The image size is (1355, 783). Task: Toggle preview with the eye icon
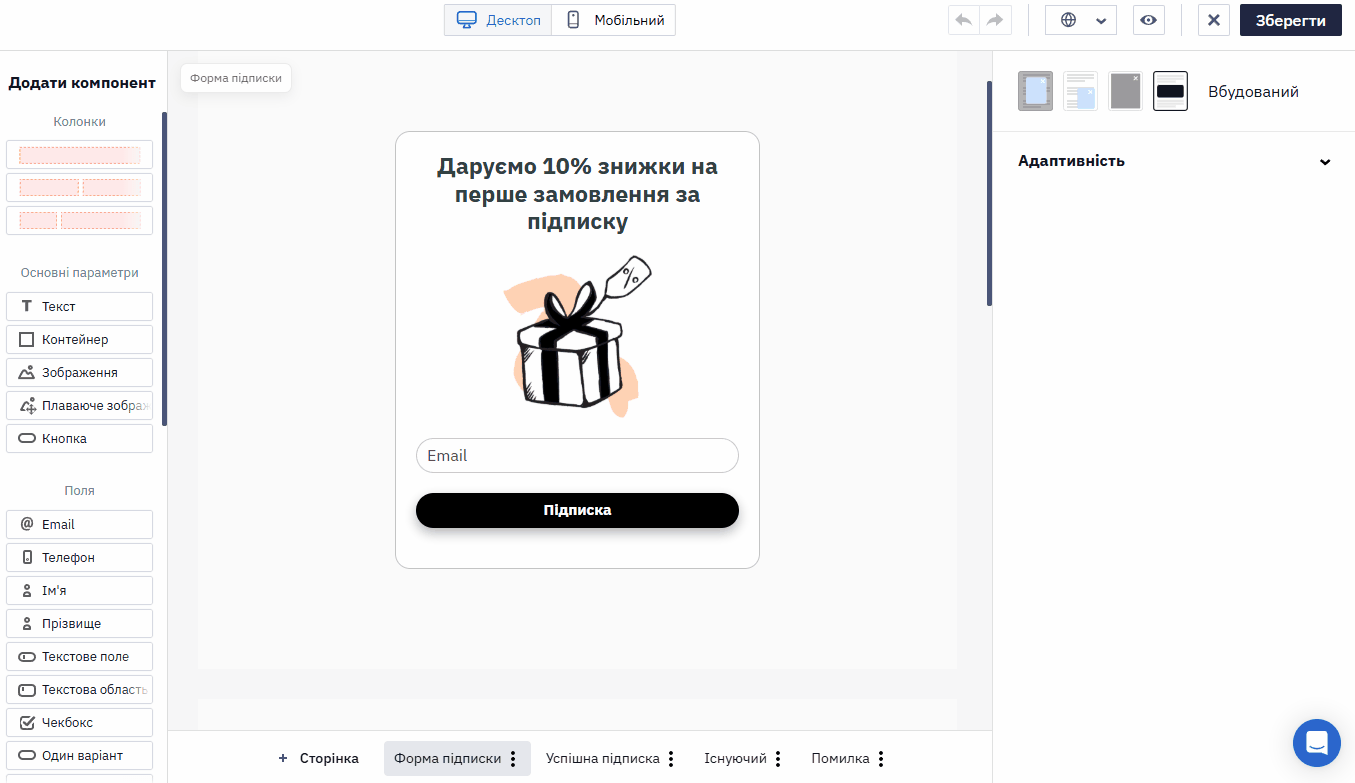click(x=1149, y=20)
